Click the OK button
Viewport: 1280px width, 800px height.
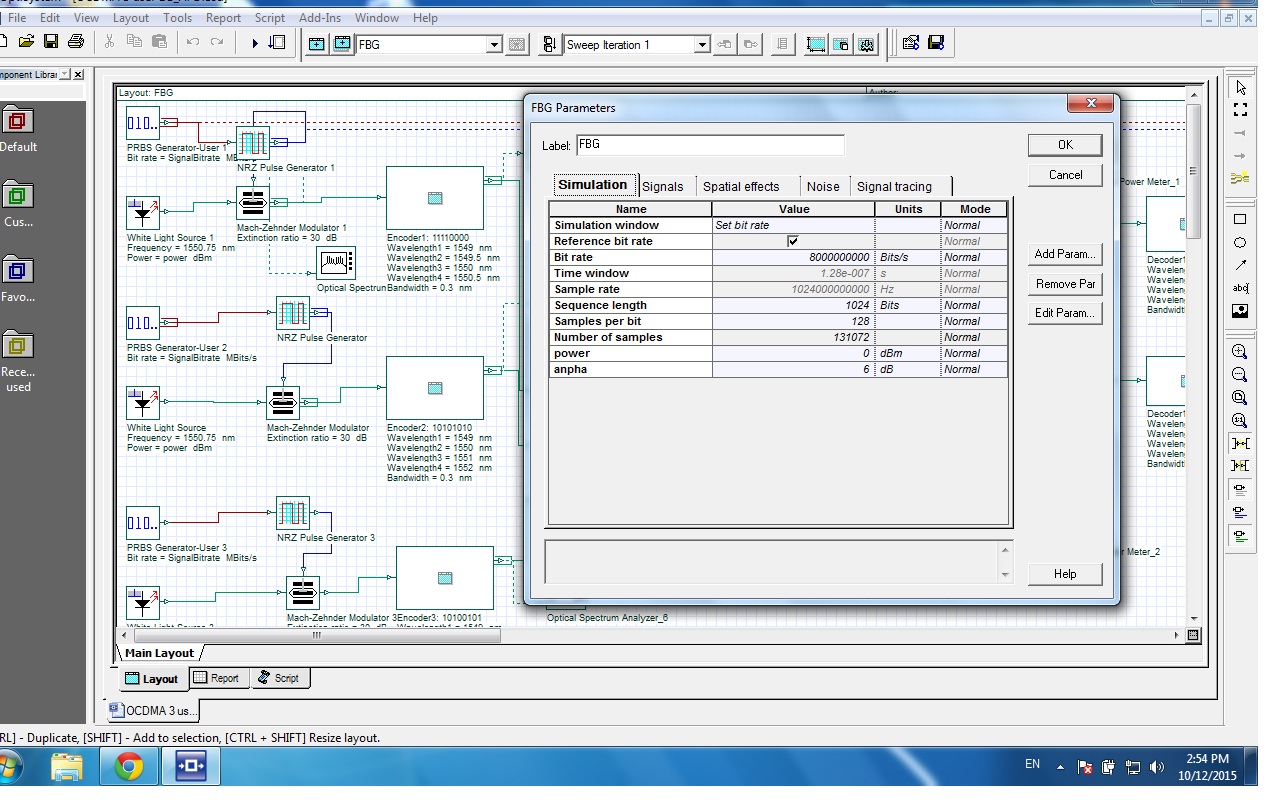pyautogui.click(x=1065, y=145)
